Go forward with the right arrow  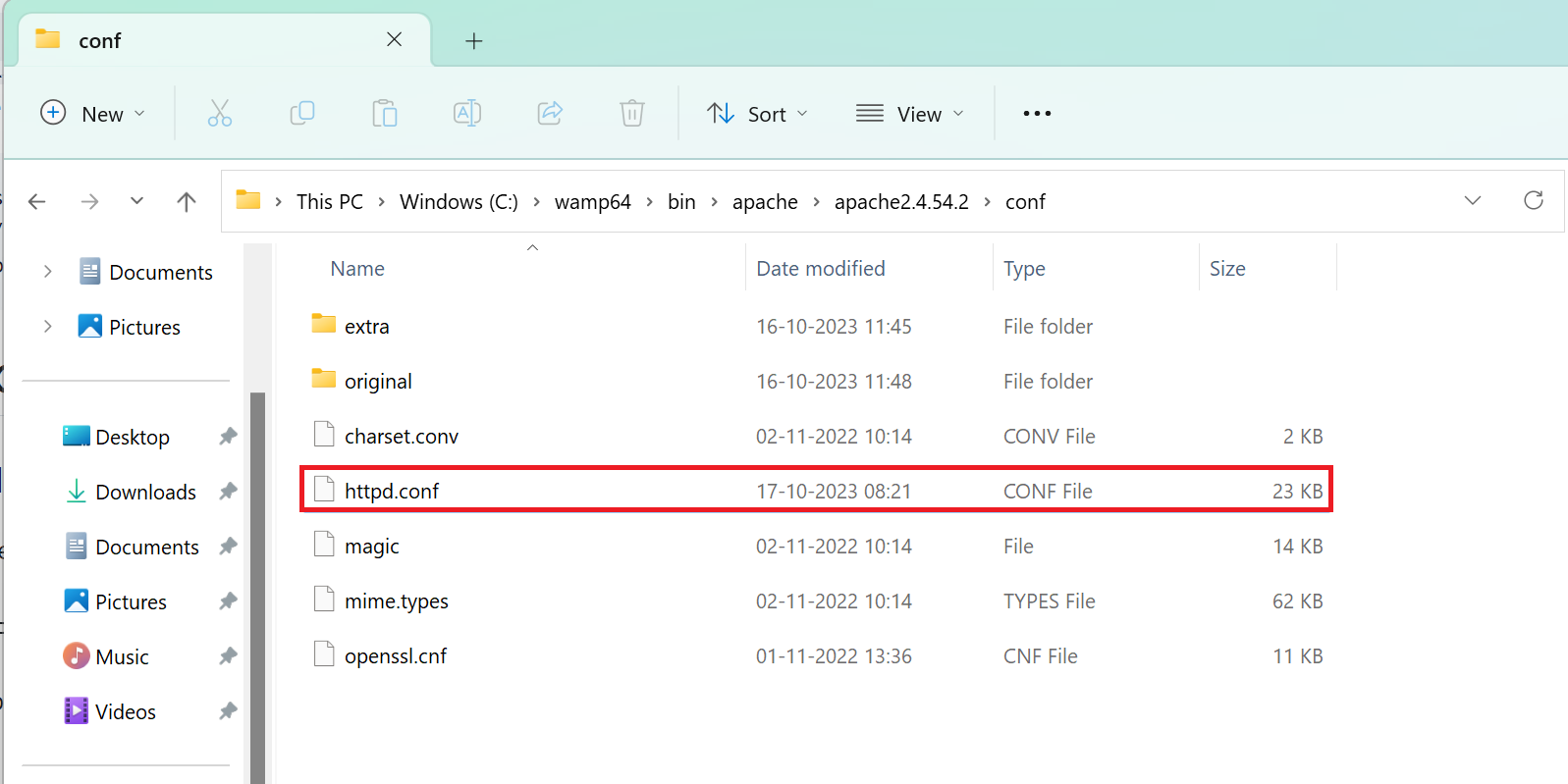(89, 201)
